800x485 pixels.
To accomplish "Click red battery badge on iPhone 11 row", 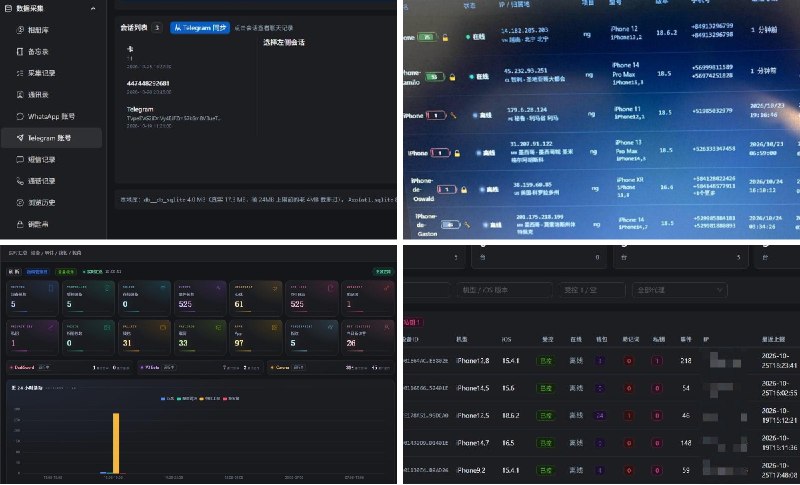I will [x=435, y=115].
